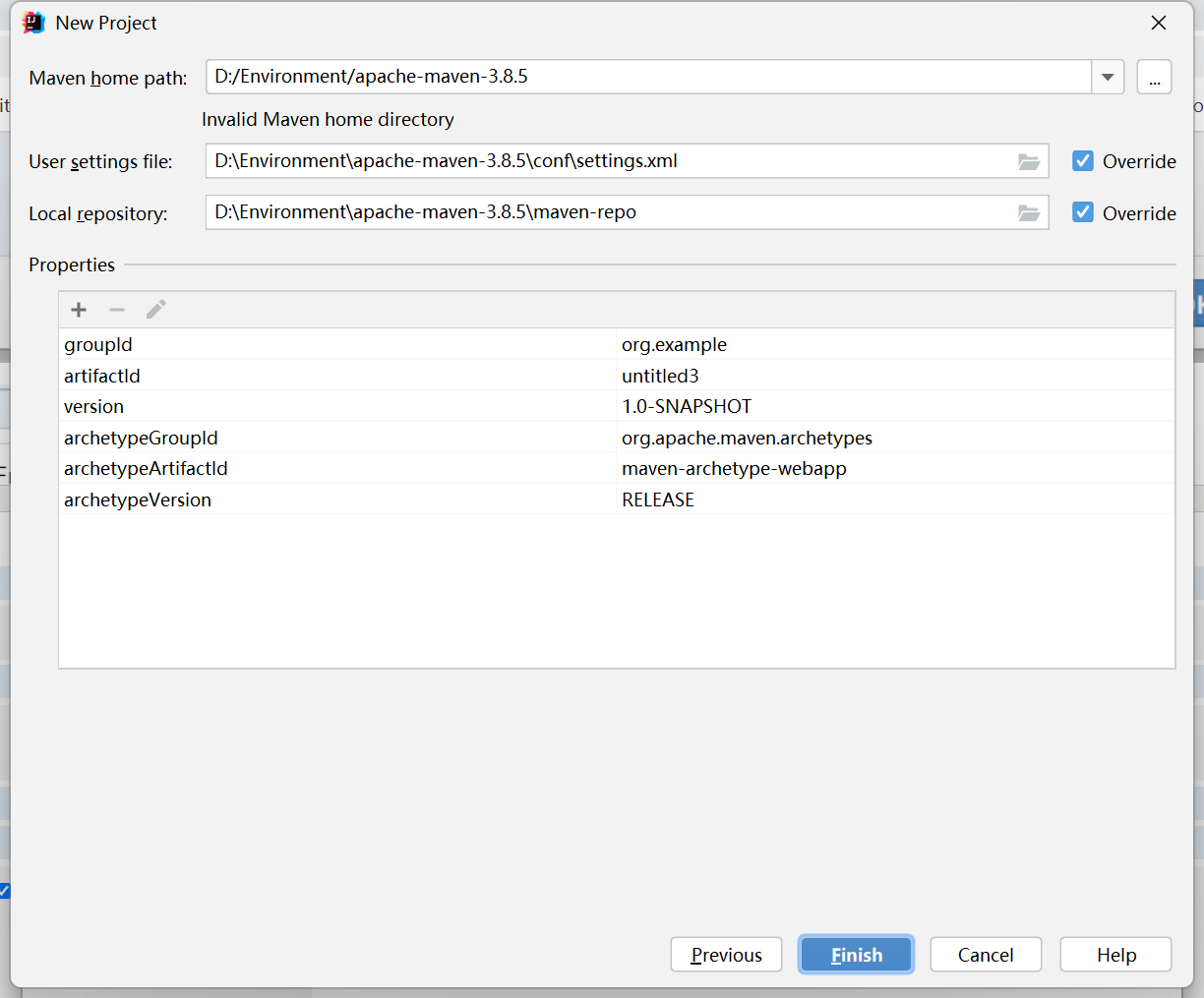
Task: Click the remove property minus icon
Action: point(117,310)
